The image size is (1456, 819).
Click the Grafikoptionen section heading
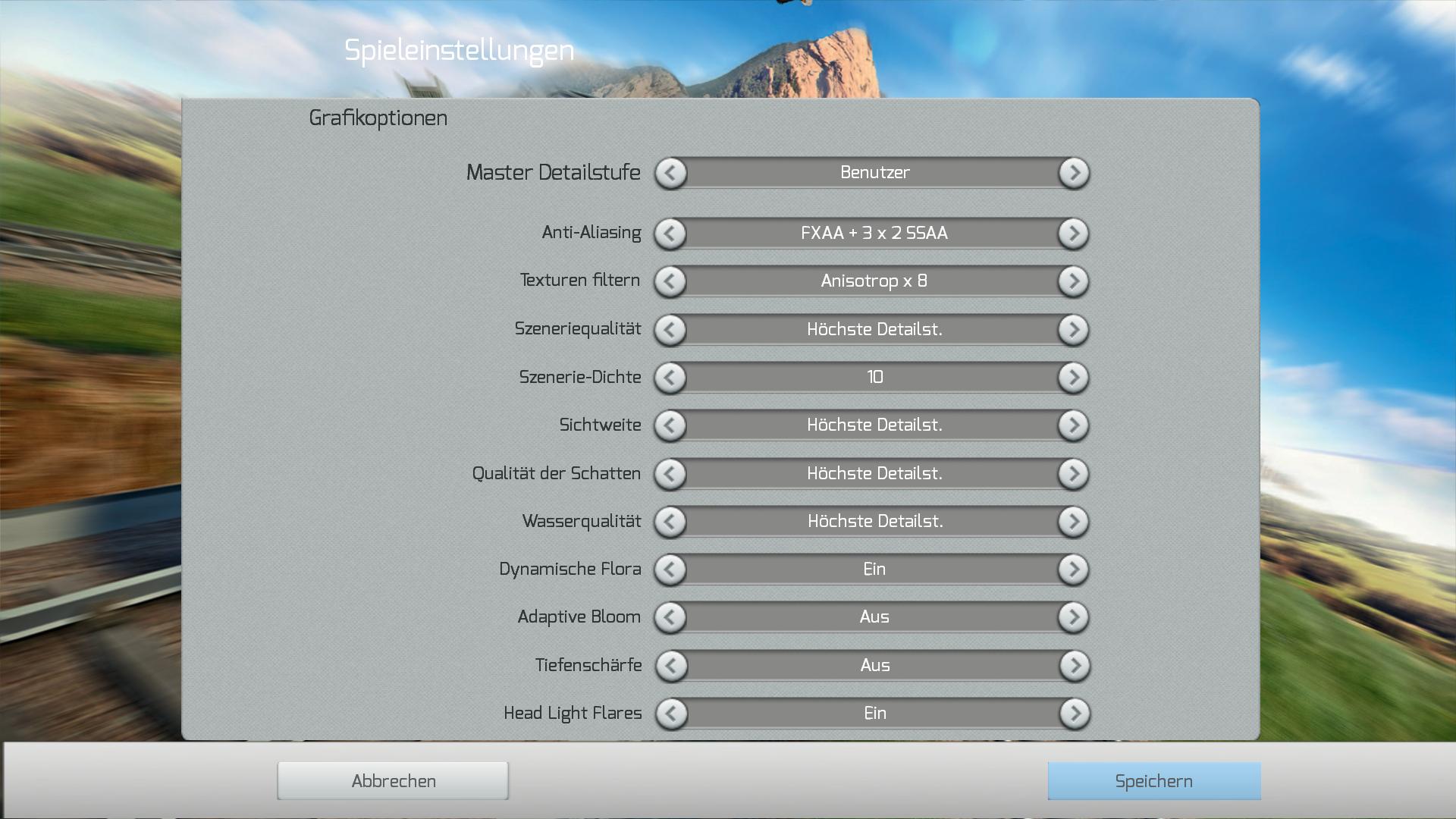coord(378,118)
